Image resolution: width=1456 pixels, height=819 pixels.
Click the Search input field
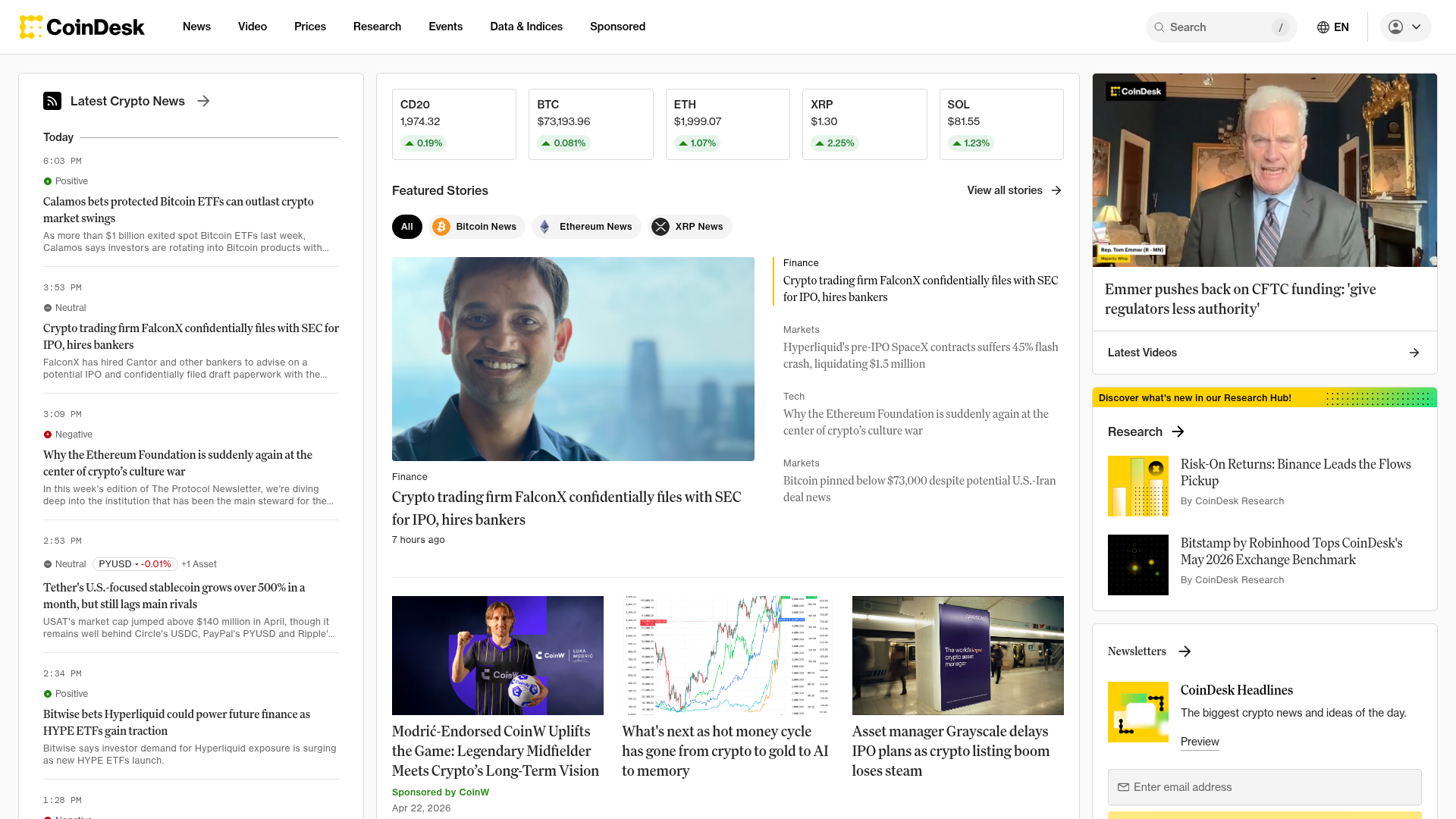point(1221,27)
